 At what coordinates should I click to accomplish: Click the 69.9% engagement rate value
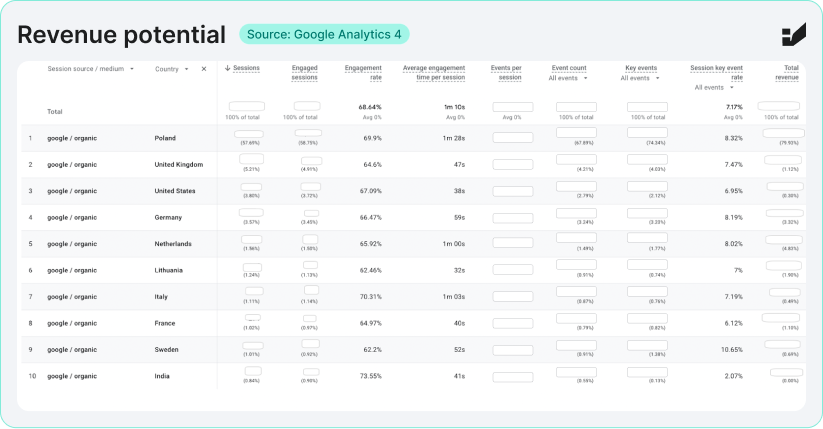pyautogui.click(x=373, y=138)
